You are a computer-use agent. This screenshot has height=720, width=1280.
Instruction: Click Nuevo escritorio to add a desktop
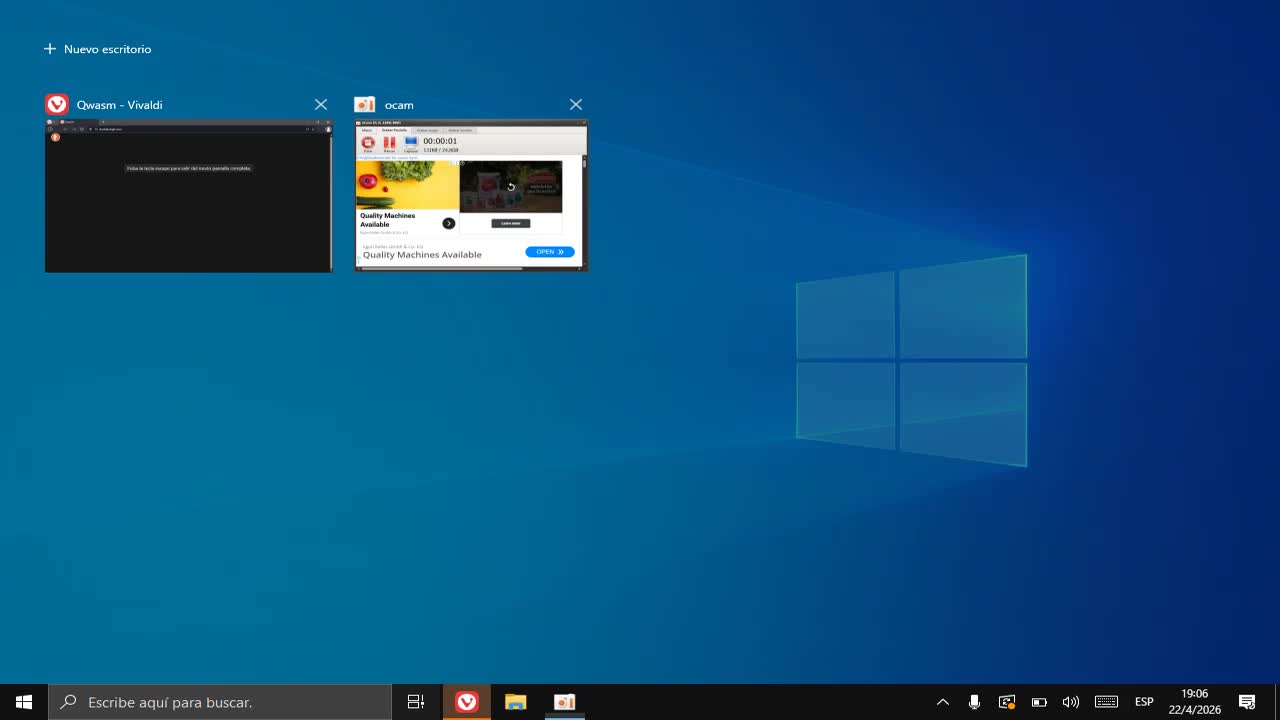point(98,49)
